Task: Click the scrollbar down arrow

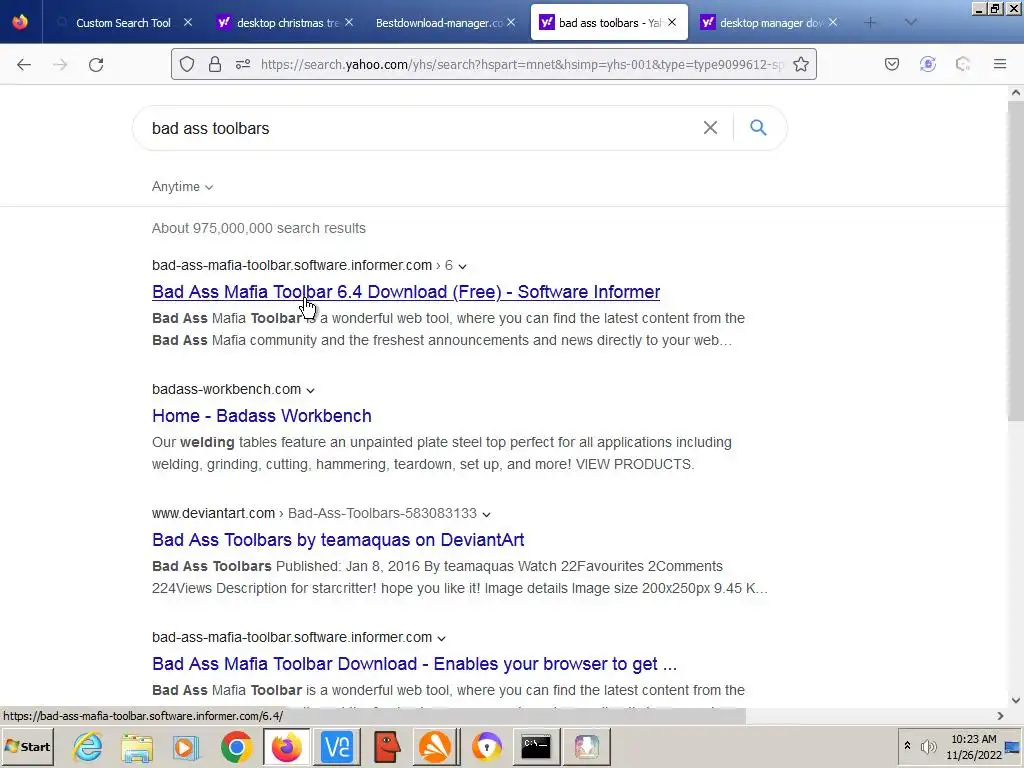Action: (1016, 700)
